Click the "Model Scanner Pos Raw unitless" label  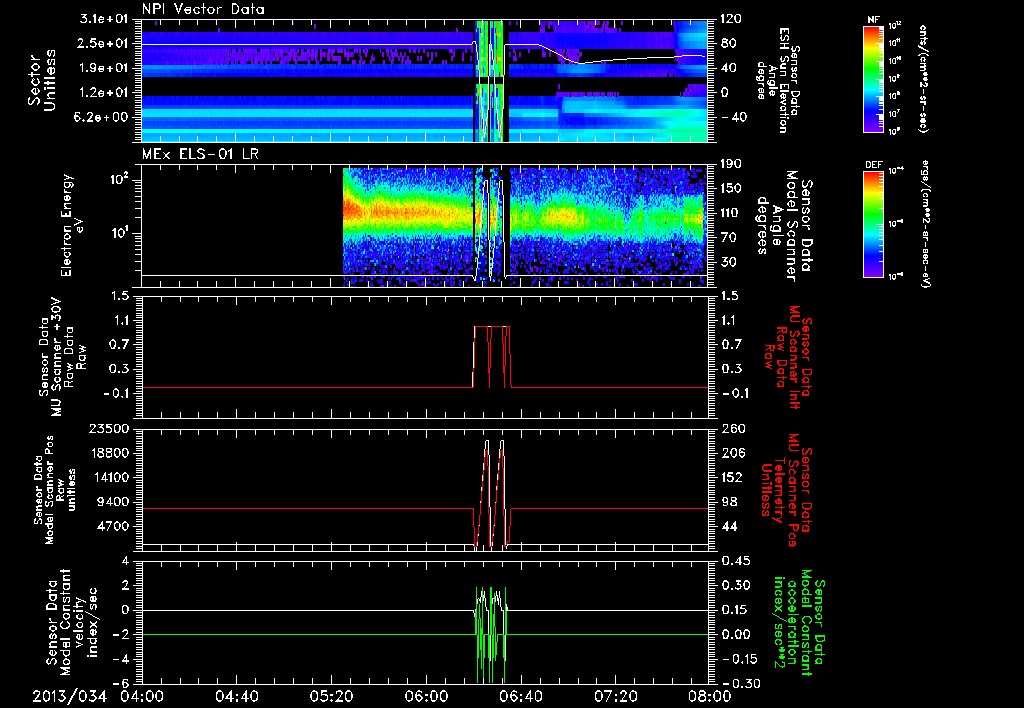click(x=56, y=490)
